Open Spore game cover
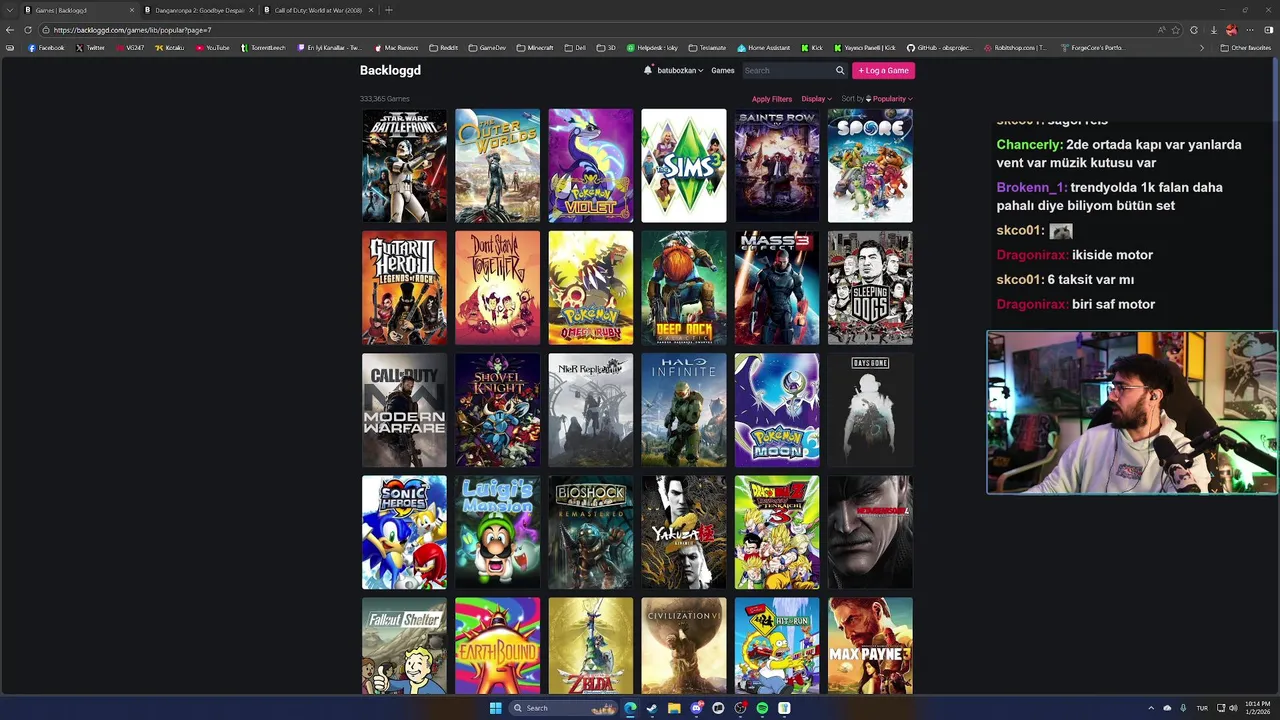This screenshot has width=1280, height=720. (x=870, y=166)
